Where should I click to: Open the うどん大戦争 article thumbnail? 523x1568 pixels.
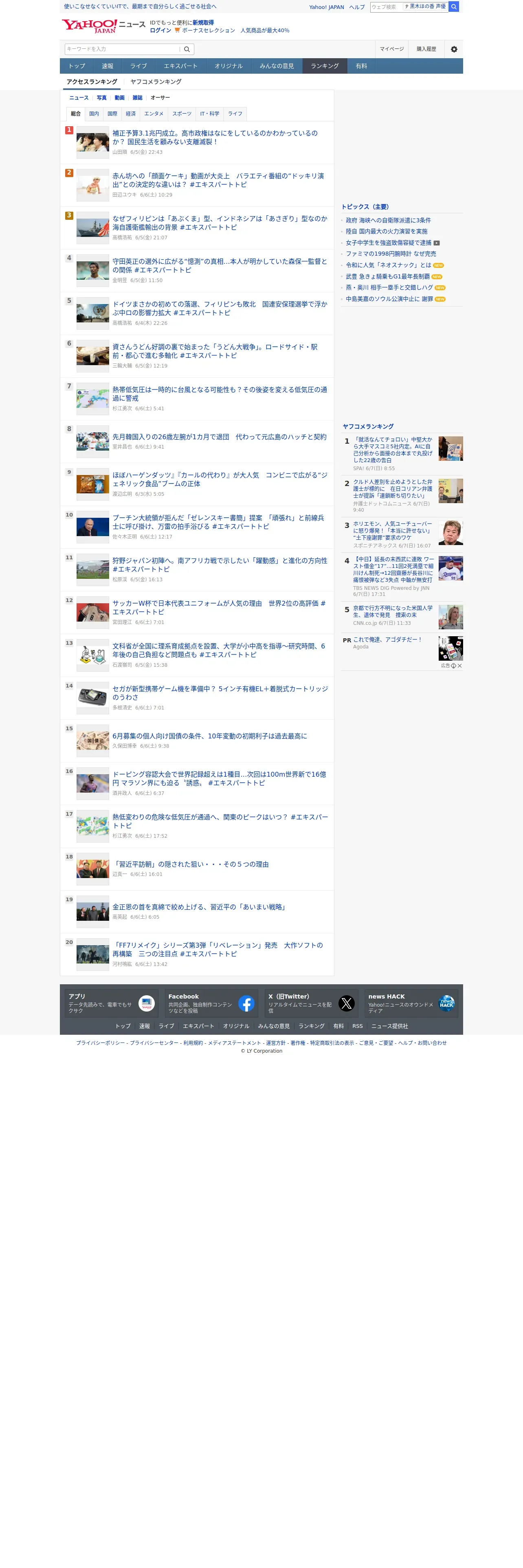[x=92, y=356]
